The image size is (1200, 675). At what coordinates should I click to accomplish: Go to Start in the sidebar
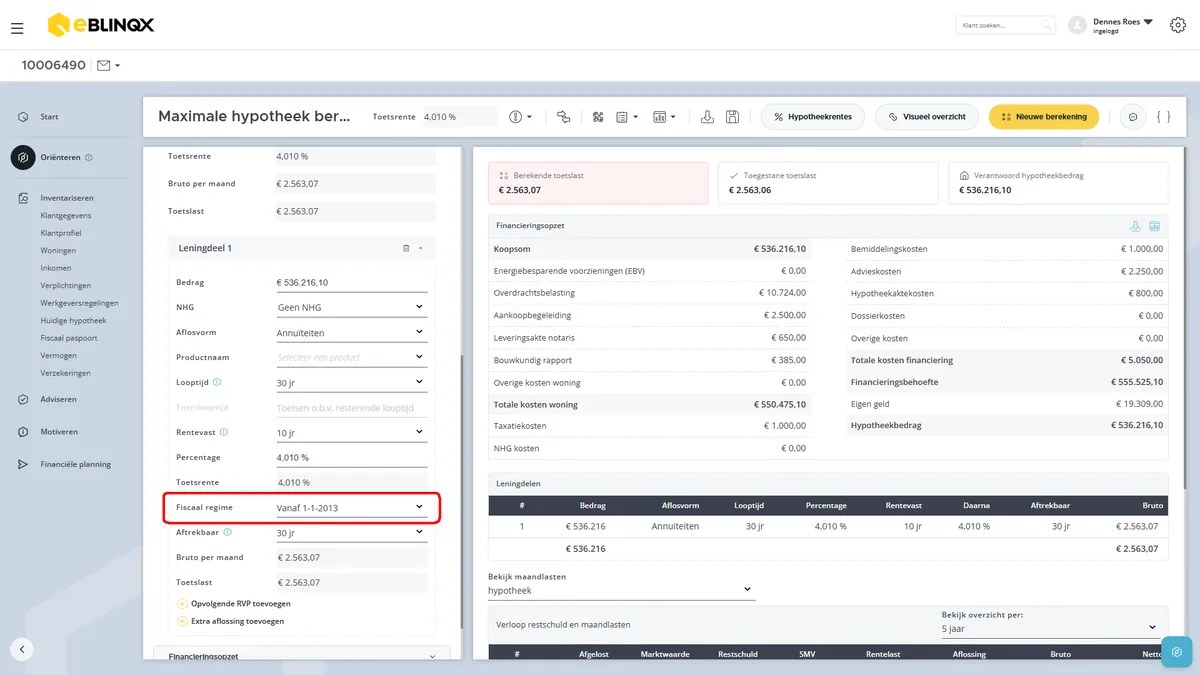tap(49, 117)
